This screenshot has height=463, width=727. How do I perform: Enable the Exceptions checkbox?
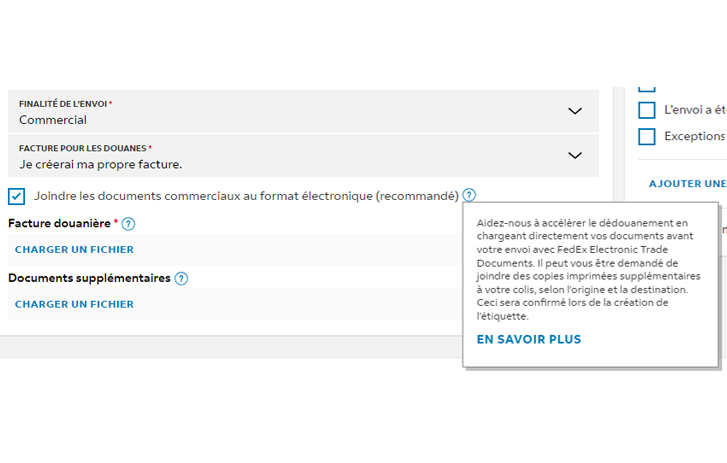coord(647,136)
